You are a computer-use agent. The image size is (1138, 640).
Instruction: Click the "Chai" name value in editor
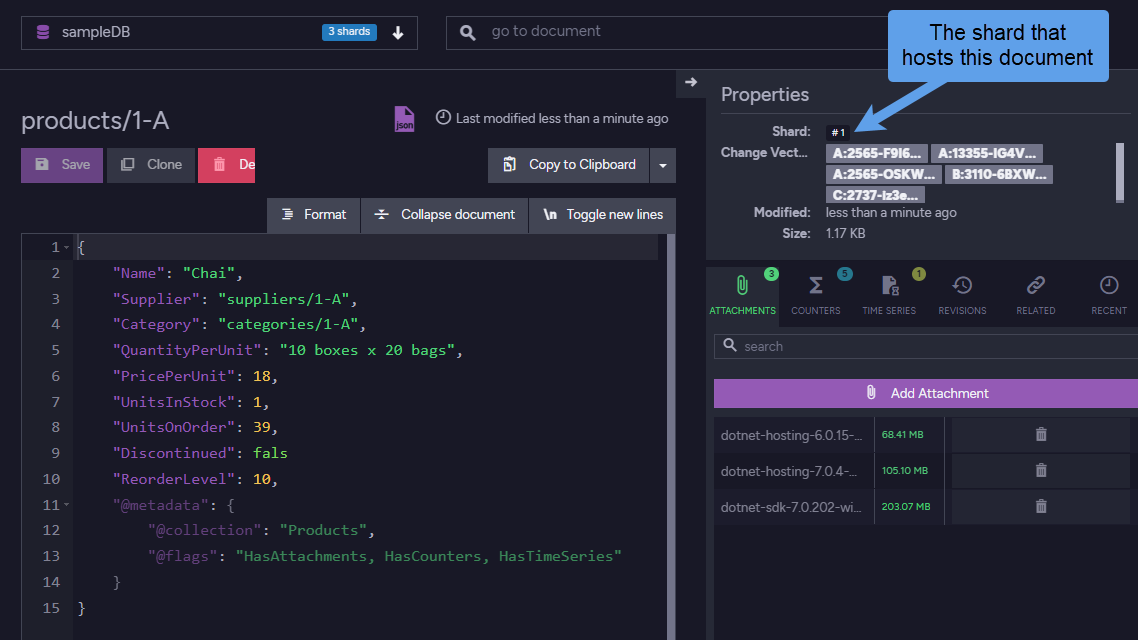tap(209, 274)
